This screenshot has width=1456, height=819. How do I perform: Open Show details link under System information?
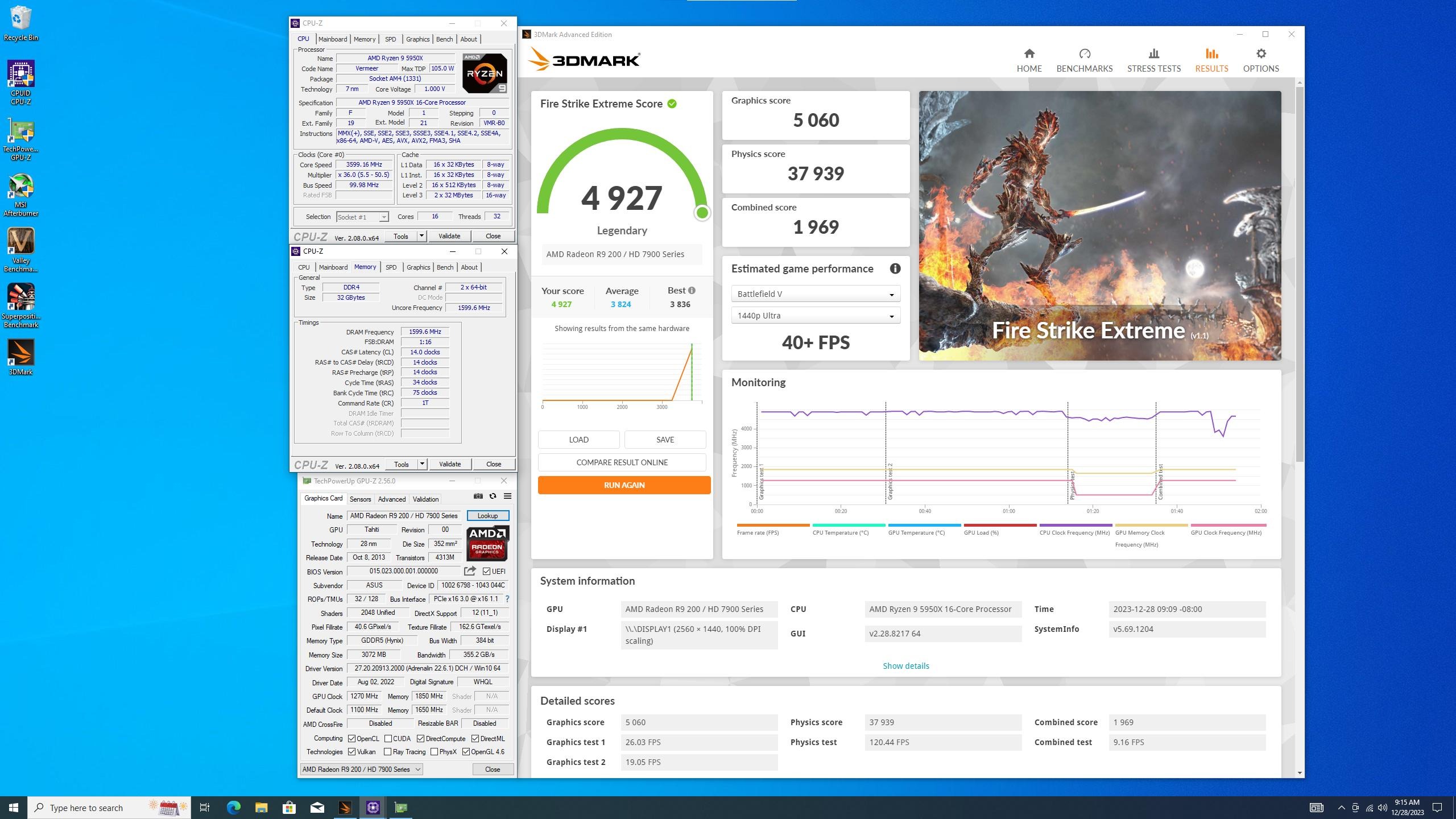pyautogui.click(x=905, y=665)
